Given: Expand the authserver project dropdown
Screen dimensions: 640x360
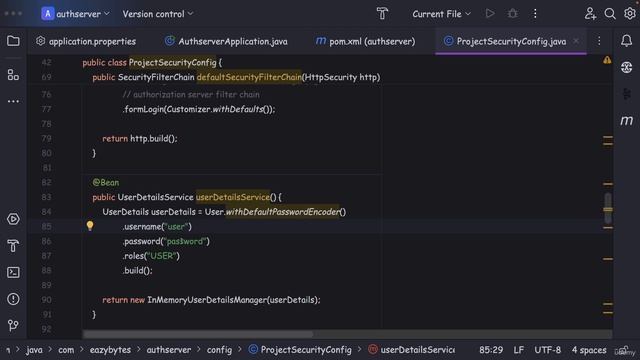Looking at the screenshot, I should coord(76,14).
